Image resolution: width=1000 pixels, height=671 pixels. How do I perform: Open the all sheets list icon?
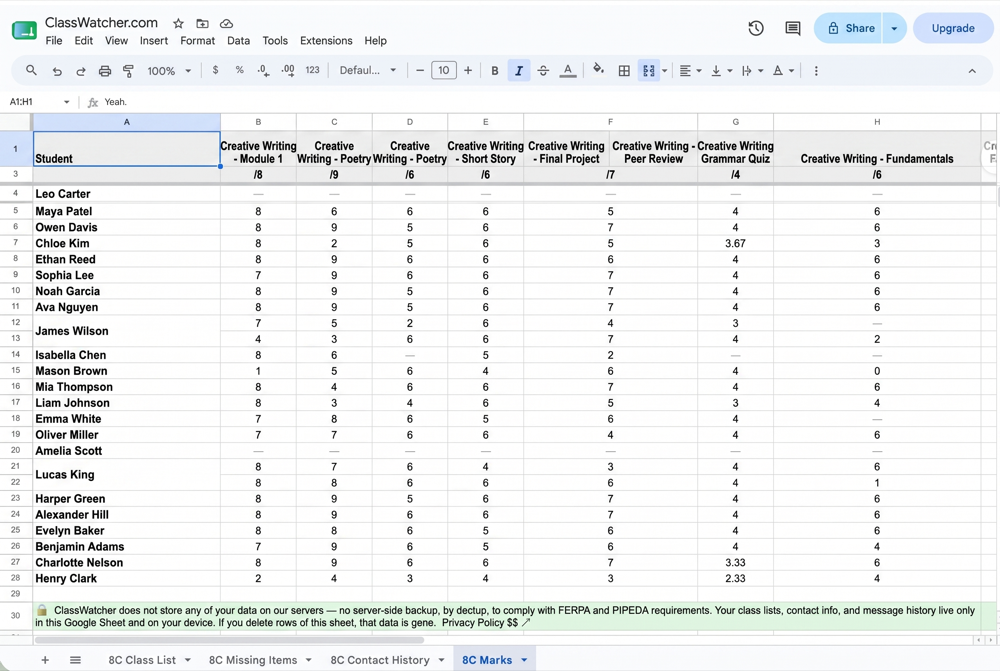pyautogui.click(x=75, y=660)
